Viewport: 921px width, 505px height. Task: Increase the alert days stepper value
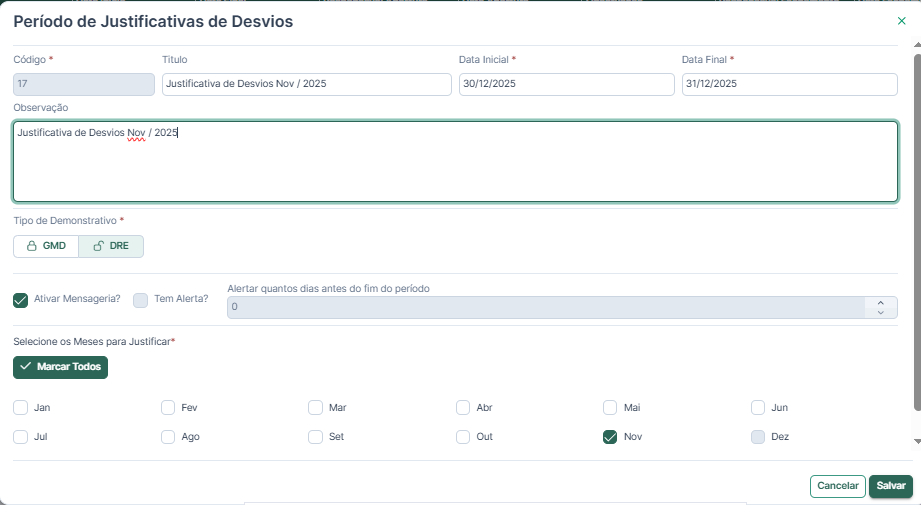(x=880, y=302)
